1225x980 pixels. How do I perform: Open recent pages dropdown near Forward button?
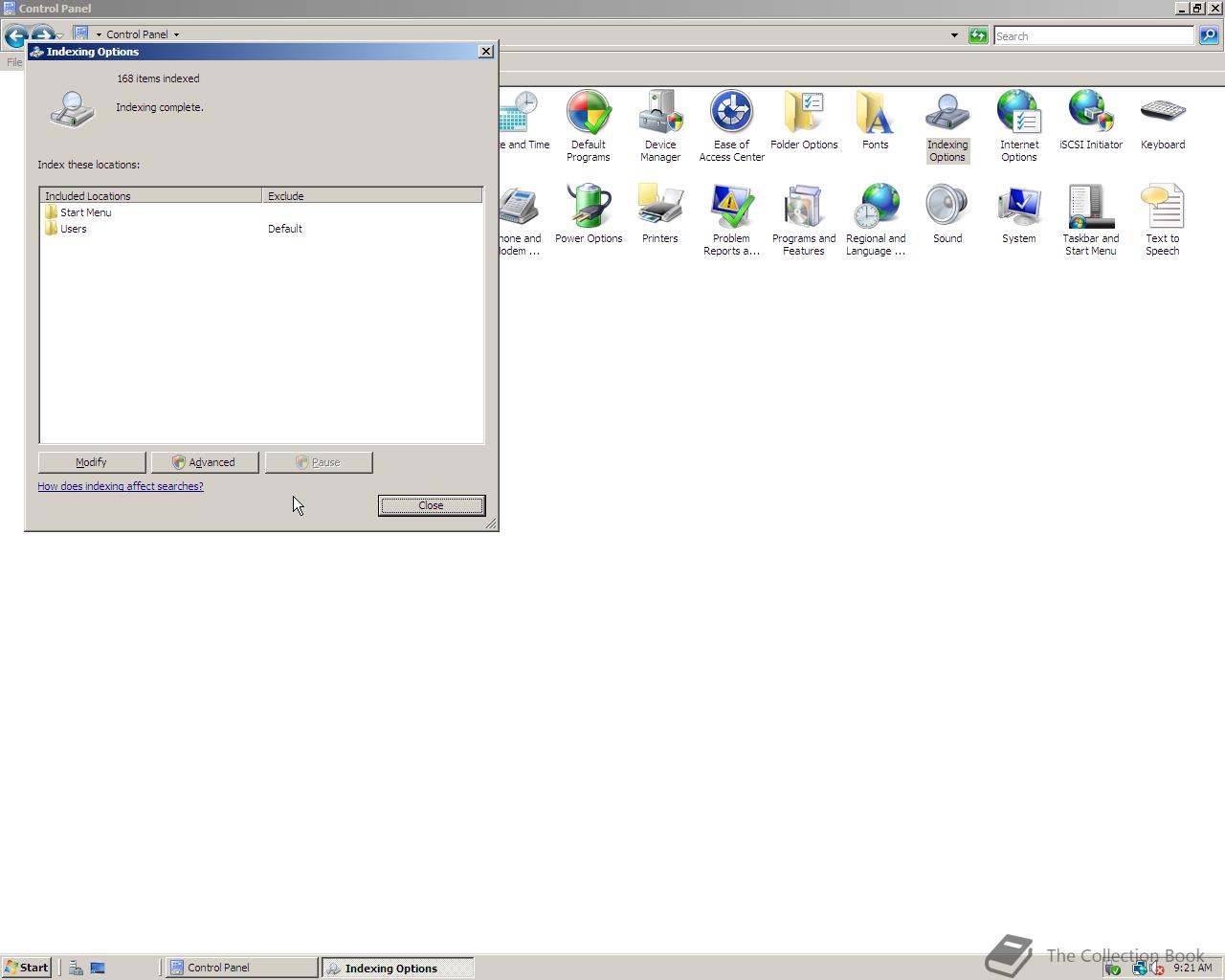(x=59, y=36)
